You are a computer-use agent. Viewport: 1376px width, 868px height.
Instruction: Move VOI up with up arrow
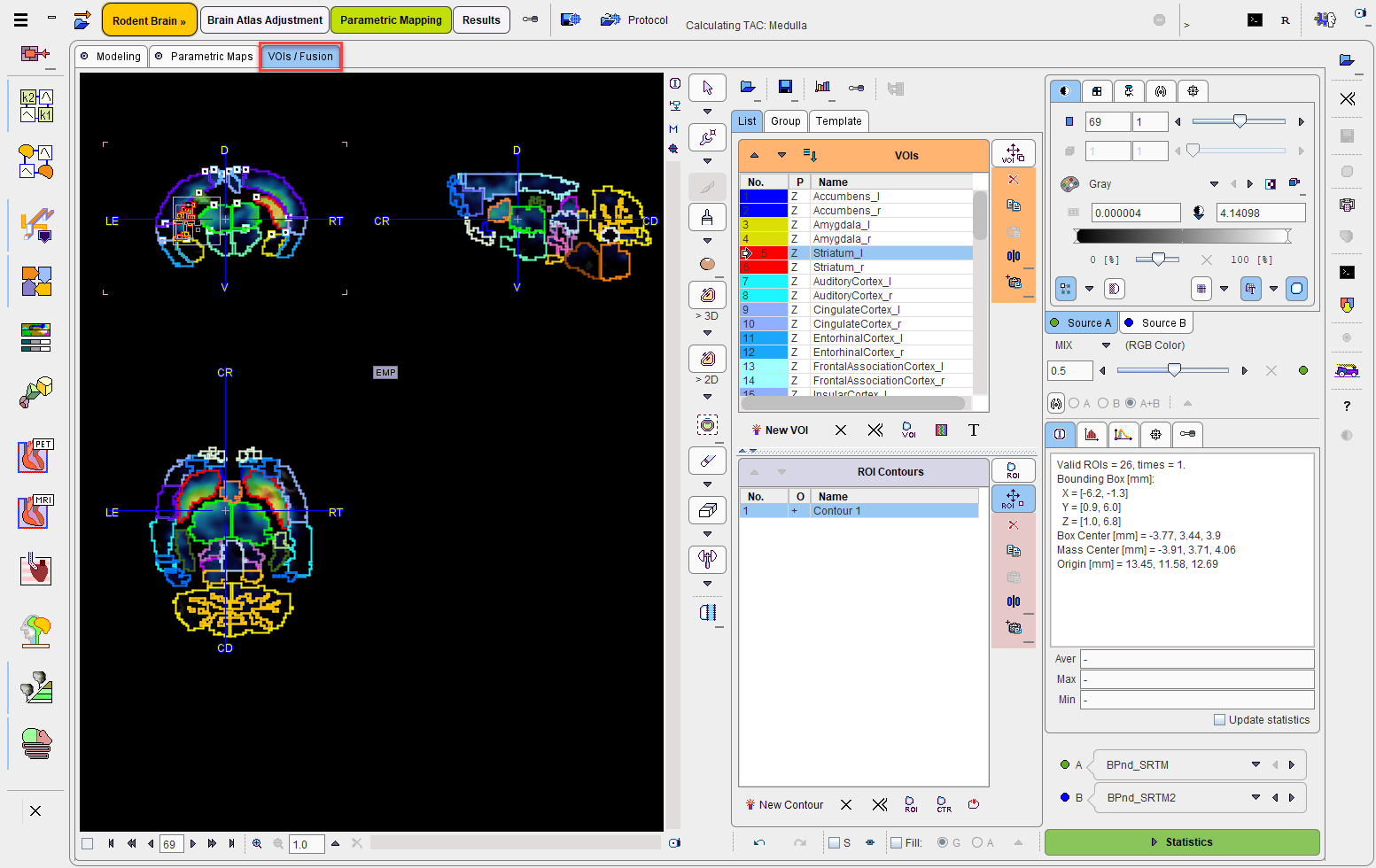[x=754, y=155]
